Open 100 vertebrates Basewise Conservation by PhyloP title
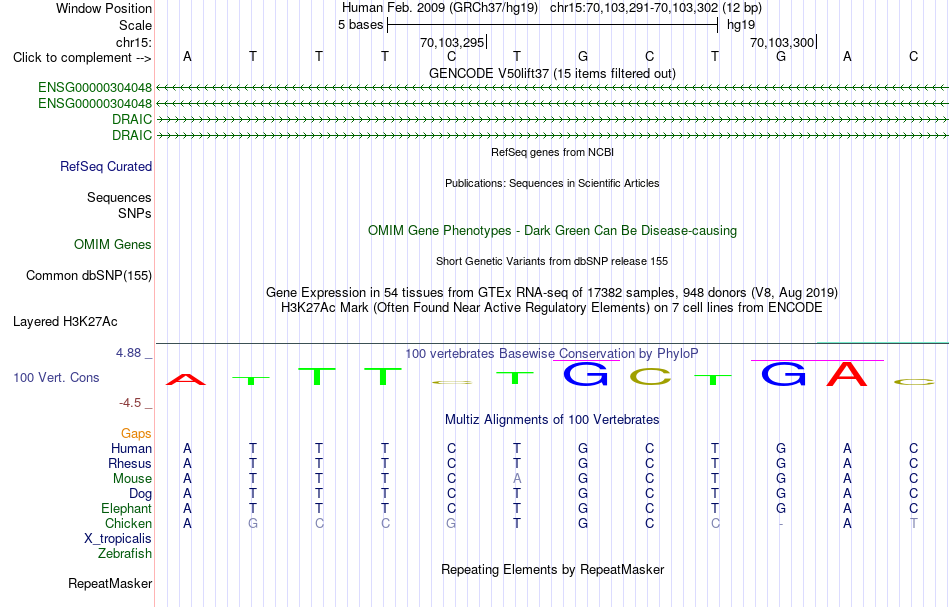This screenshot has width=950, height=607. [x=552, y=353]
